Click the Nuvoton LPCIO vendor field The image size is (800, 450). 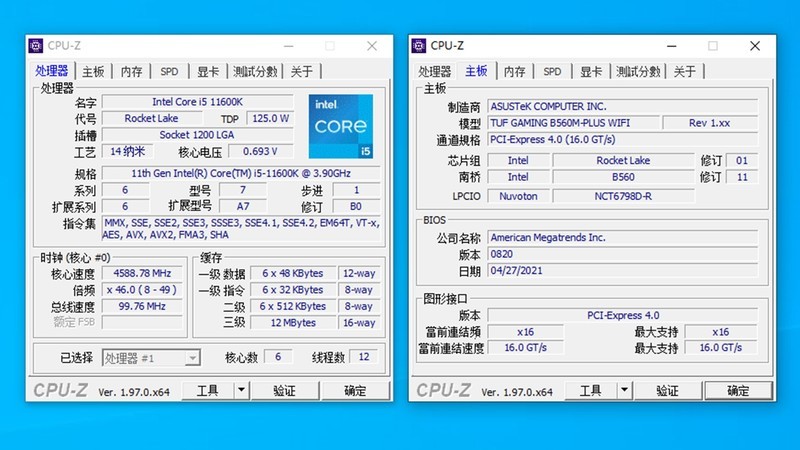518,196
